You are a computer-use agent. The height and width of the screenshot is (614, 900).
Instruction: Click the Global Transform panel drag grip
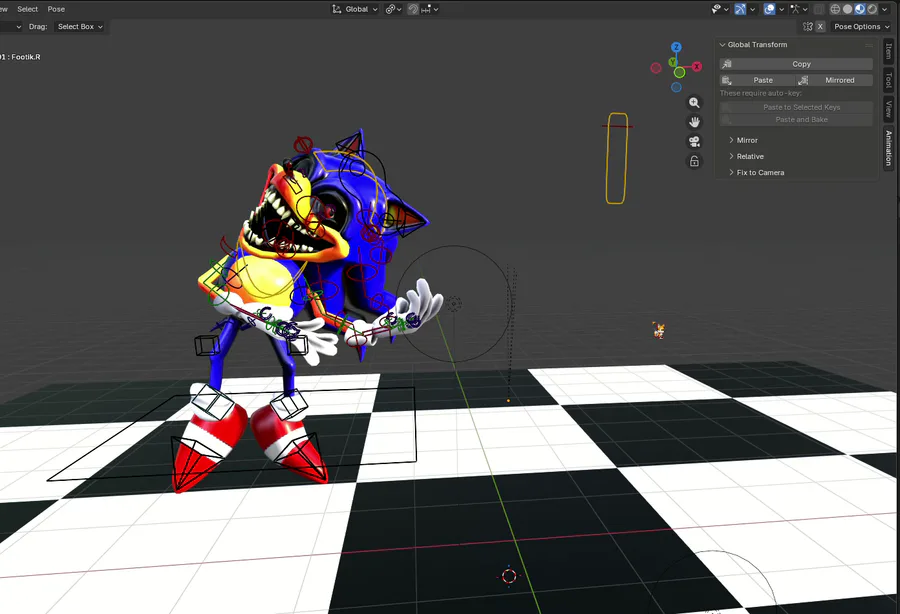coord(869,45)
